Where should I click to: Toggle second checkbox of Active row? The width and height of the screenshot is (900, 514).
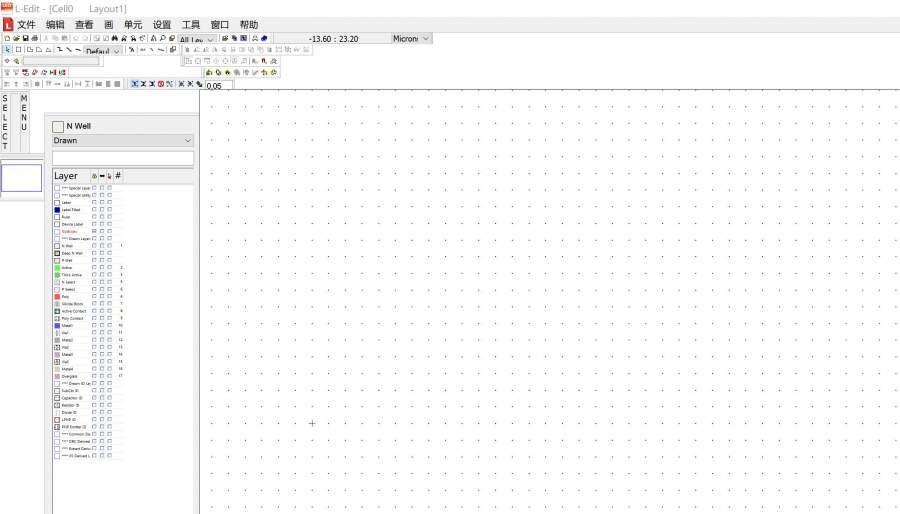[102, 267]
